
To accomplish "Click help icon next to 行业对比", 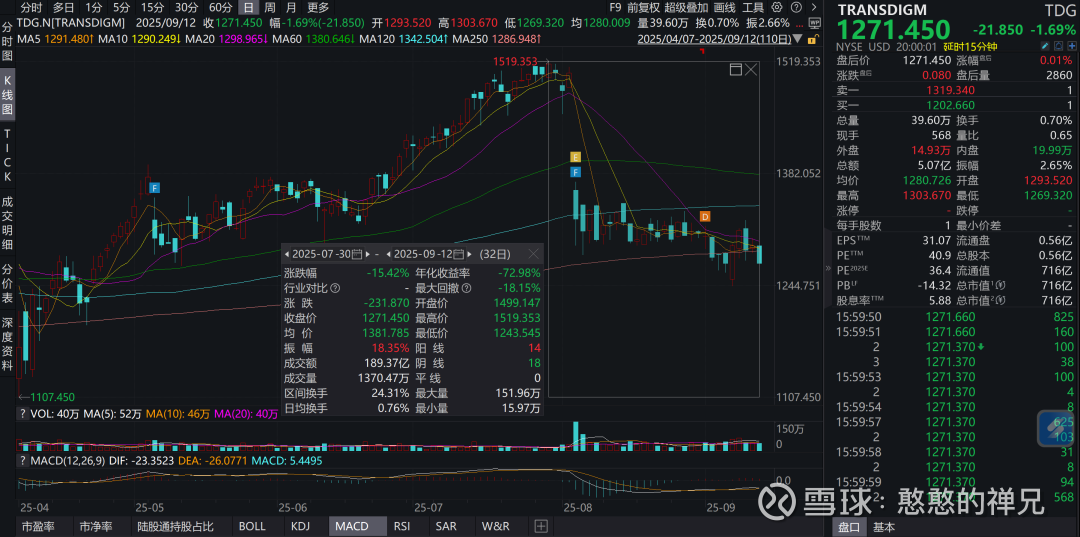I will [x=335, y=288].
